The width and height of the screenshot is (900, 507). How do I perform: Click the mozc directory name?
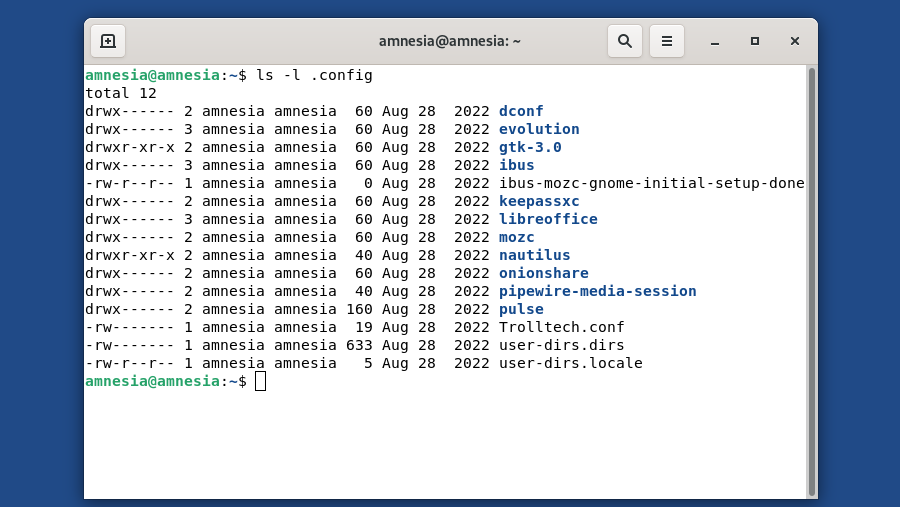[517, 237]
